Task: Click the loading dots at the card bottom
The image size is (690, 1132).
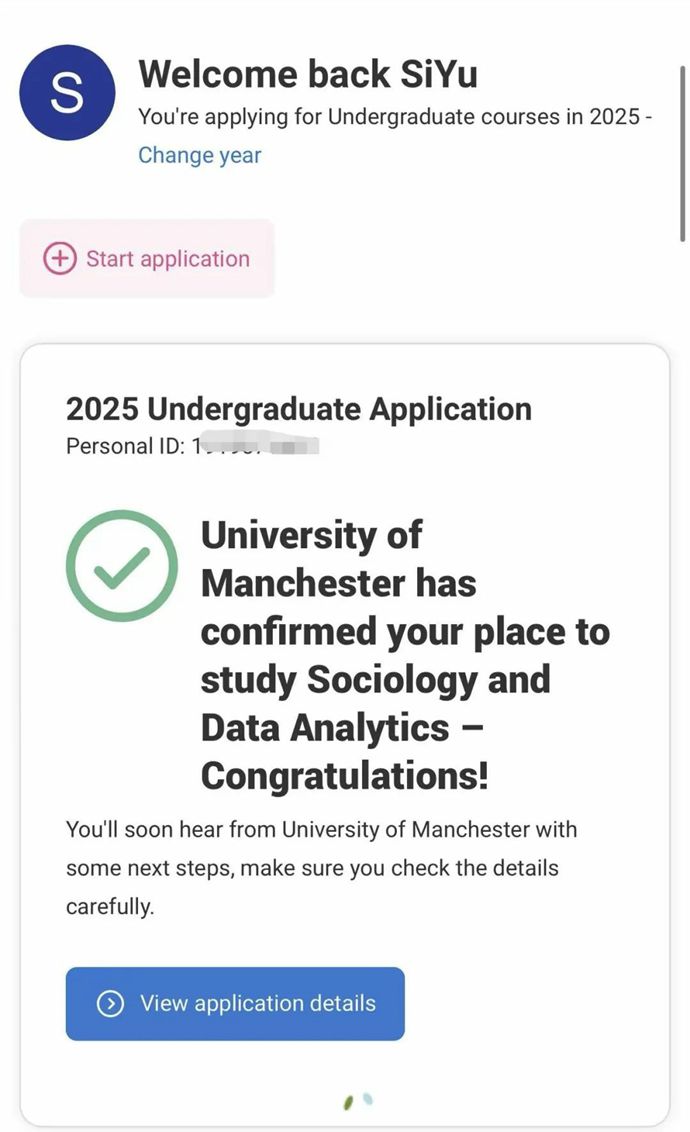Action: pos(358,1102)
